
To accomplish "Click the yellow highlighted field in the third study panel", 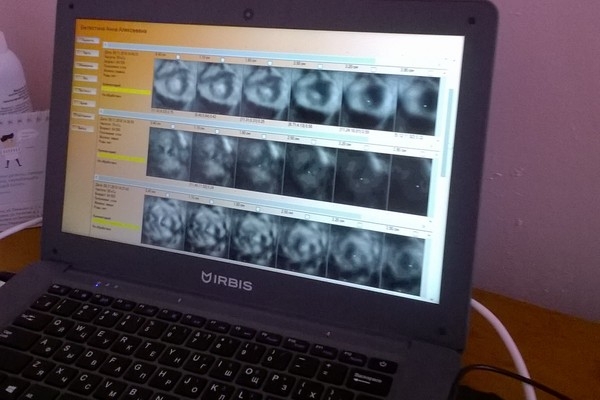I will 116,226.
